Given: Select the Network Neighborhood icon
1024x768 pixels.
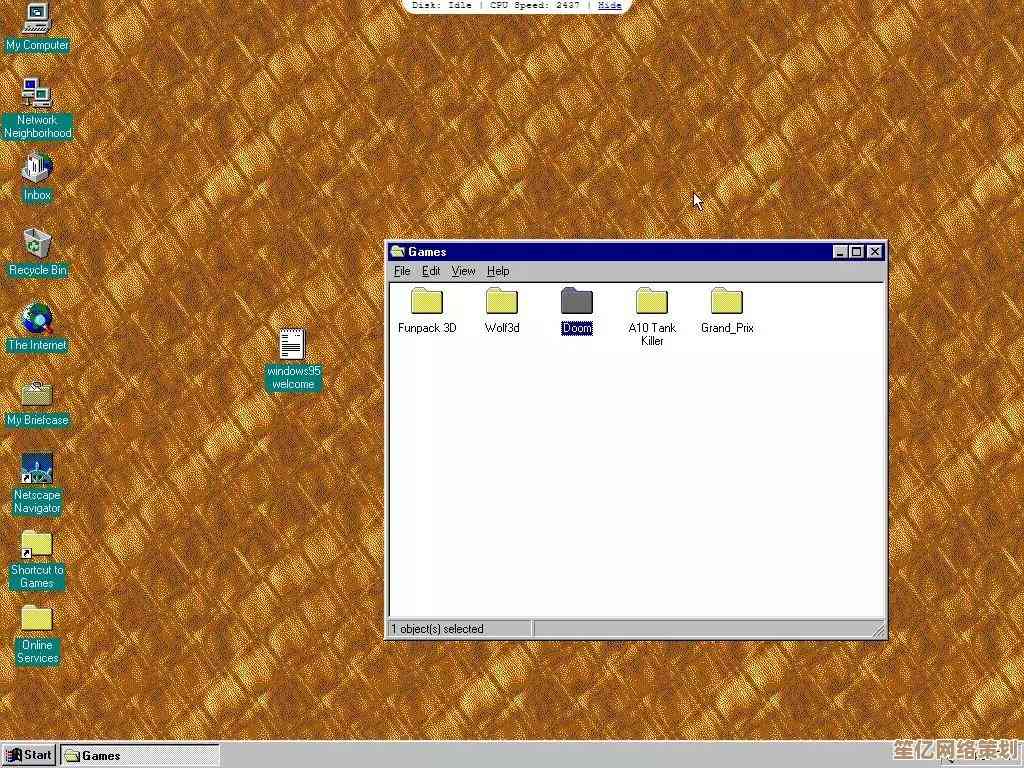Looking at the screenshot, I should (x=37, y=94).
